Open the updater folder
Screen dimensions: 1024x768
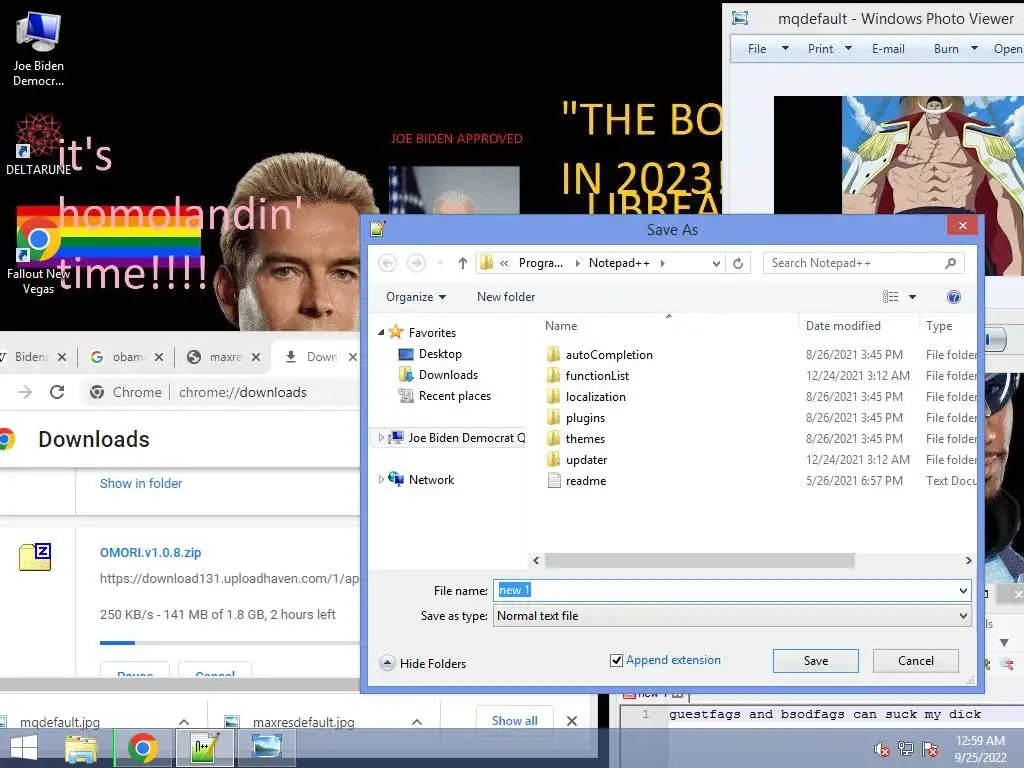tap(577, 459)
